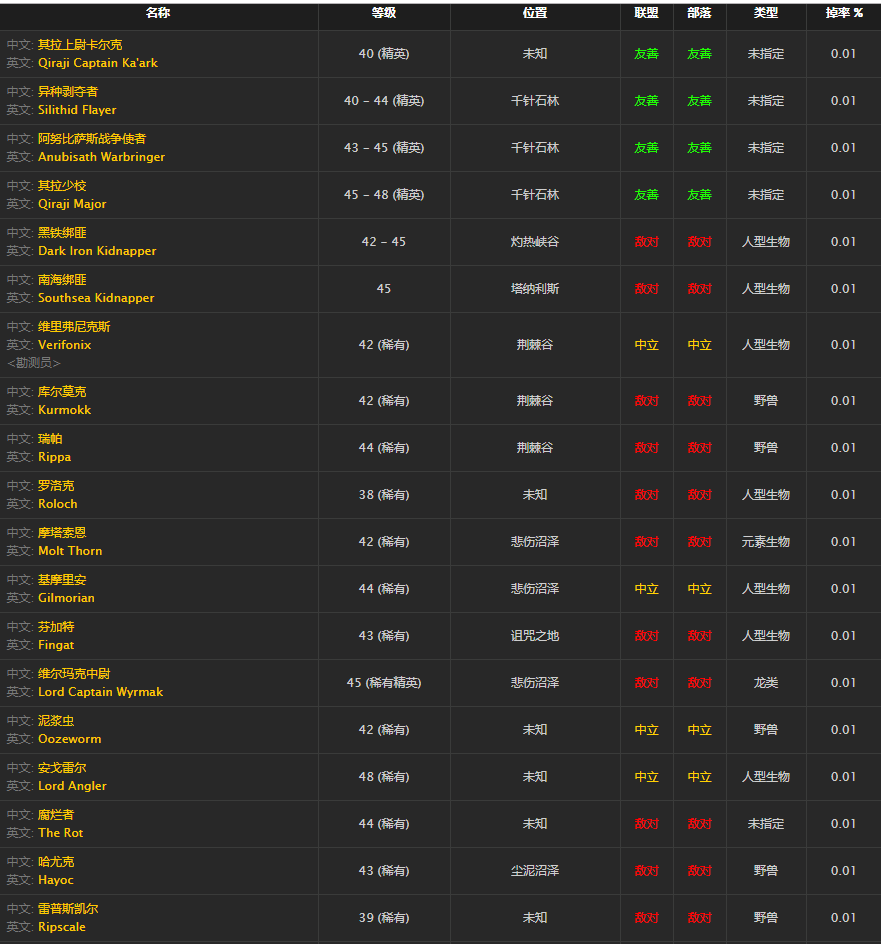Open the Qiraji Captain Ka'ark link
The width and height of the screenshot is (881, 944).
[97, 63]
